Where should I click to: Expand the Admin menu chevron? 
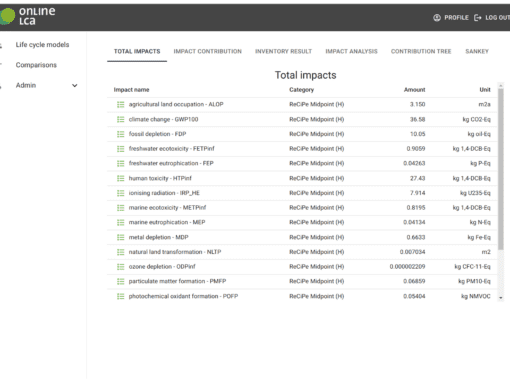click(75, 86)
